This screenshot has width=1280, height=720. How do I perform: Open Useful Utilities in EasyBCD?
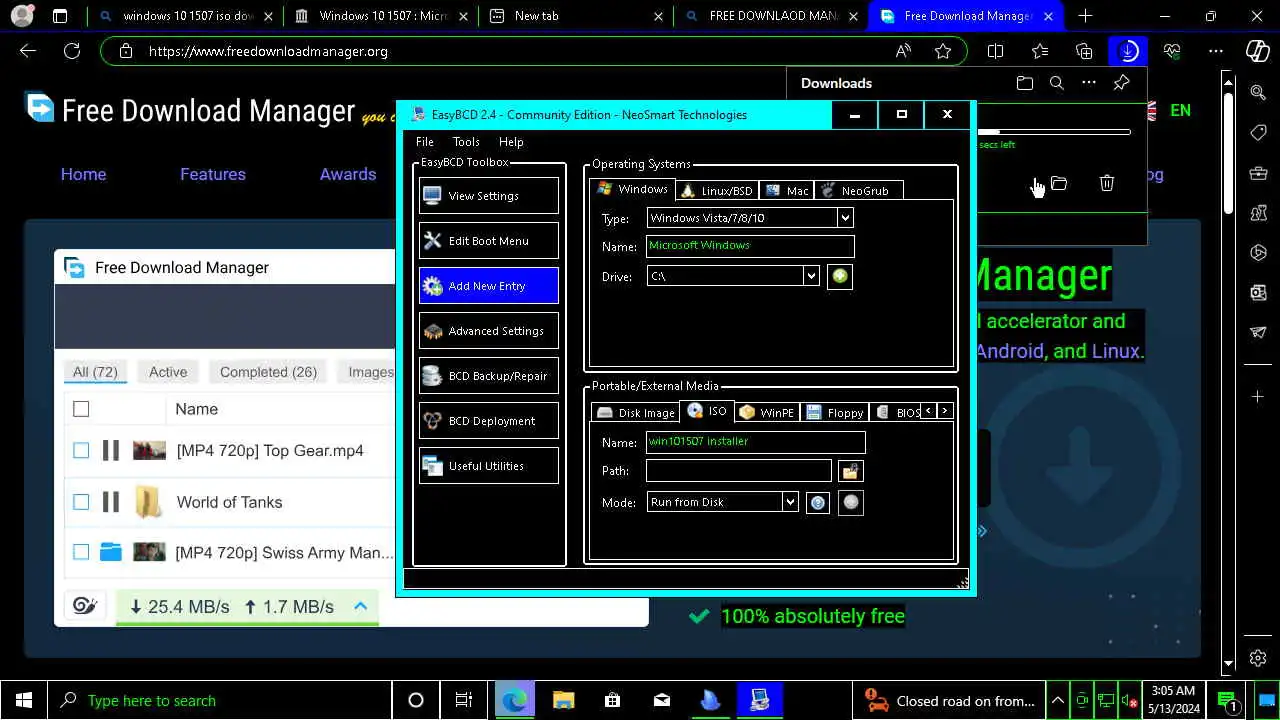(x=488, y=466)
